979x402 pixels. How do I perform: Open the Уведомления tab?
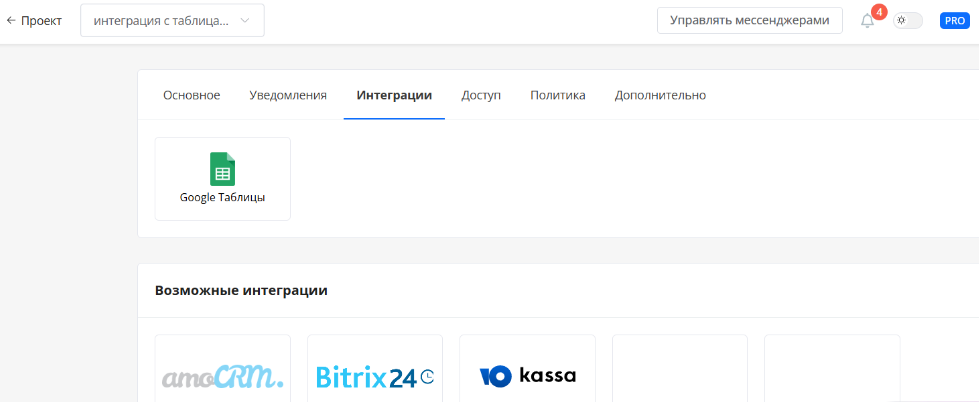tap(288, 95)
